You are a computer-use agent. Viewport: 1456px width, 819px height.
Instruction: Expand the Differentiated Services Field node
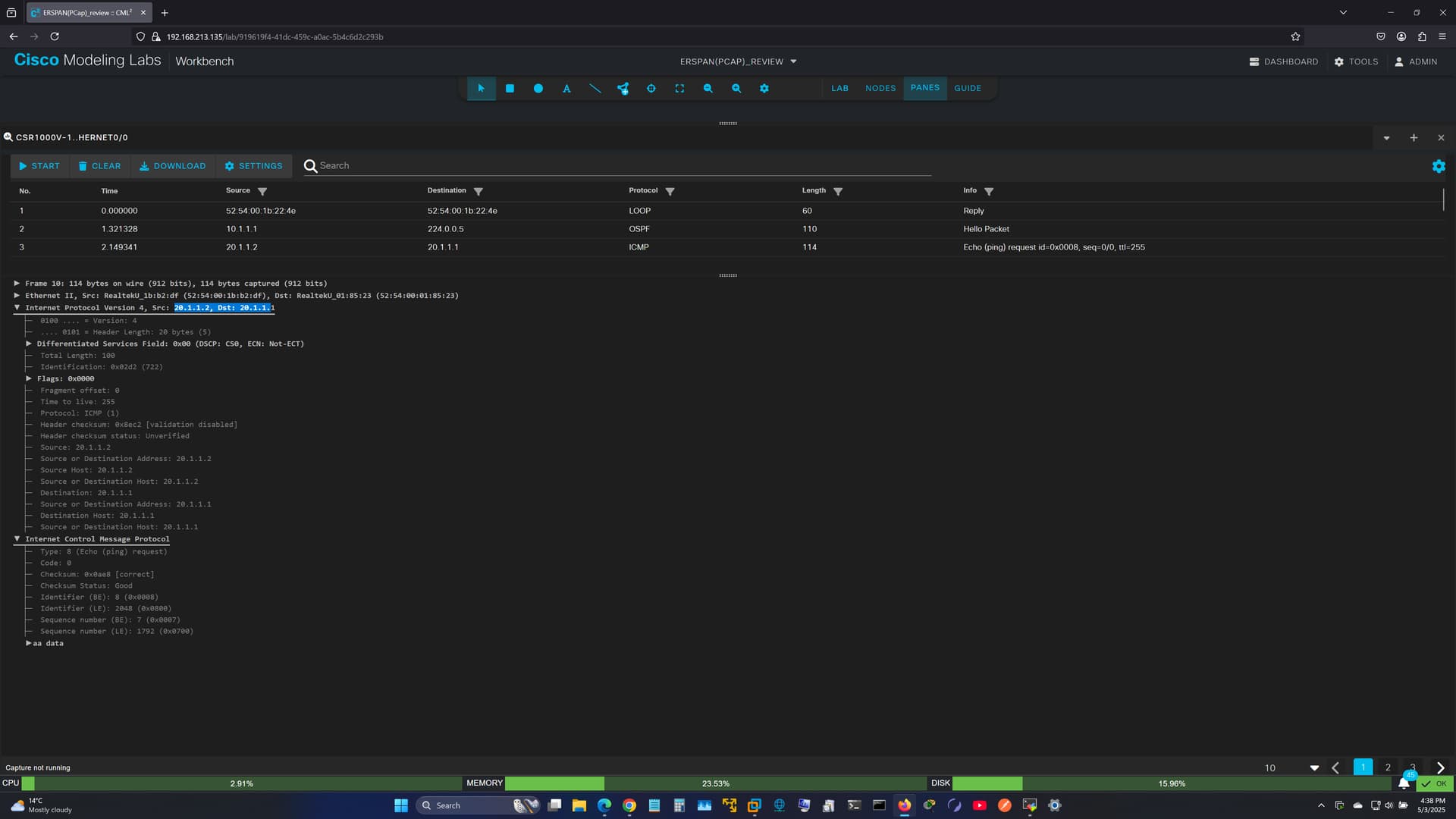click(x=29, y=344)
